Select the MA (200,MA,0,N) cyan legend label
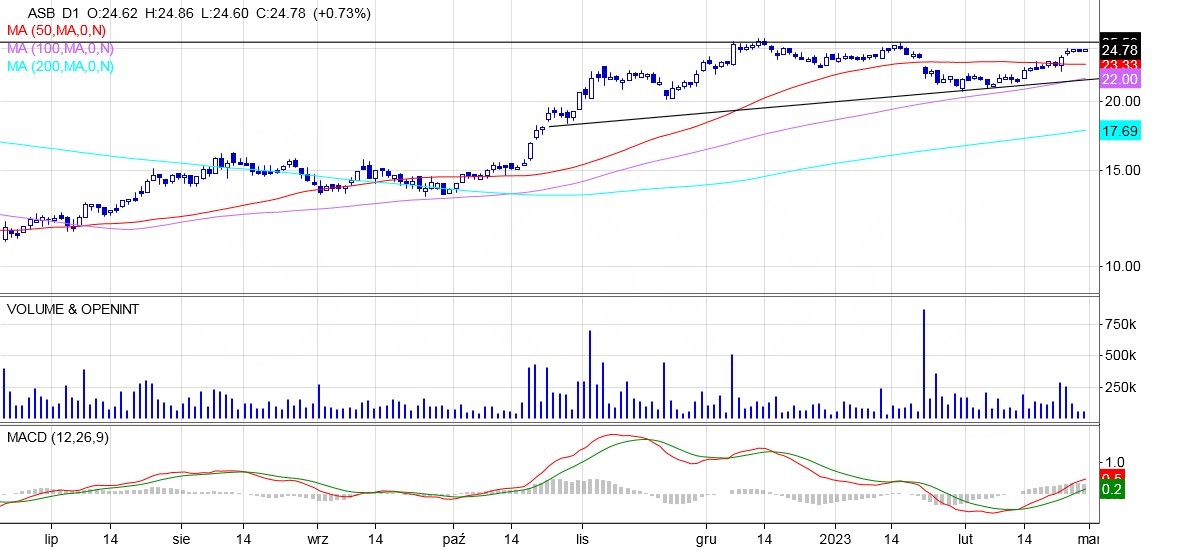 click(x=60, y=66)
